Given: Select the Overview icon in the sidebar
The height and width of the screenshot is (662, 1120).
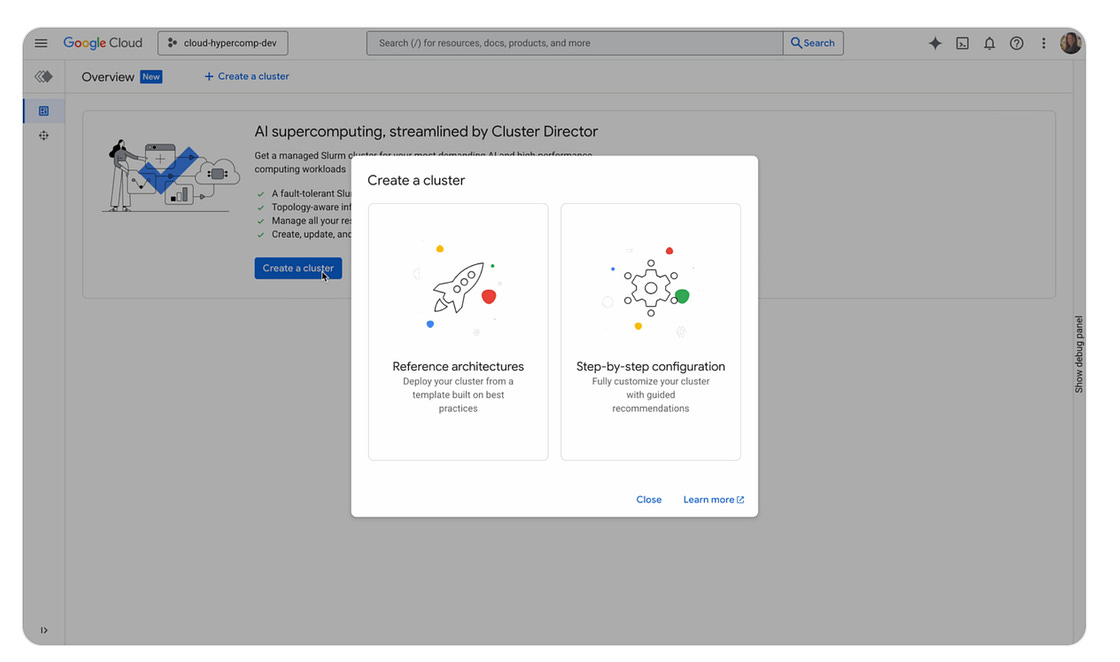Looking at the screenshot, I should click(x=44, y=111).
